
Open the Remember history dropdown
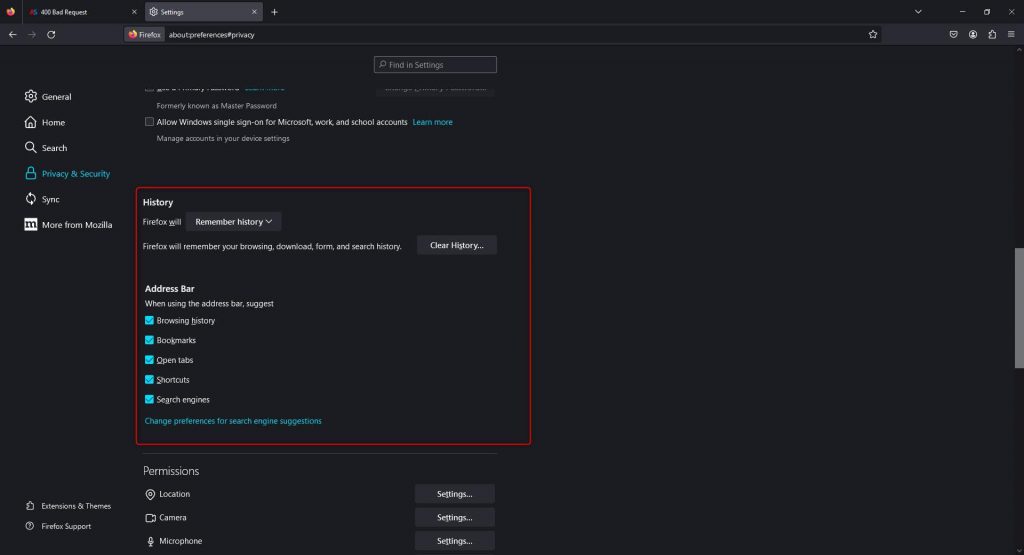point(234,222)
